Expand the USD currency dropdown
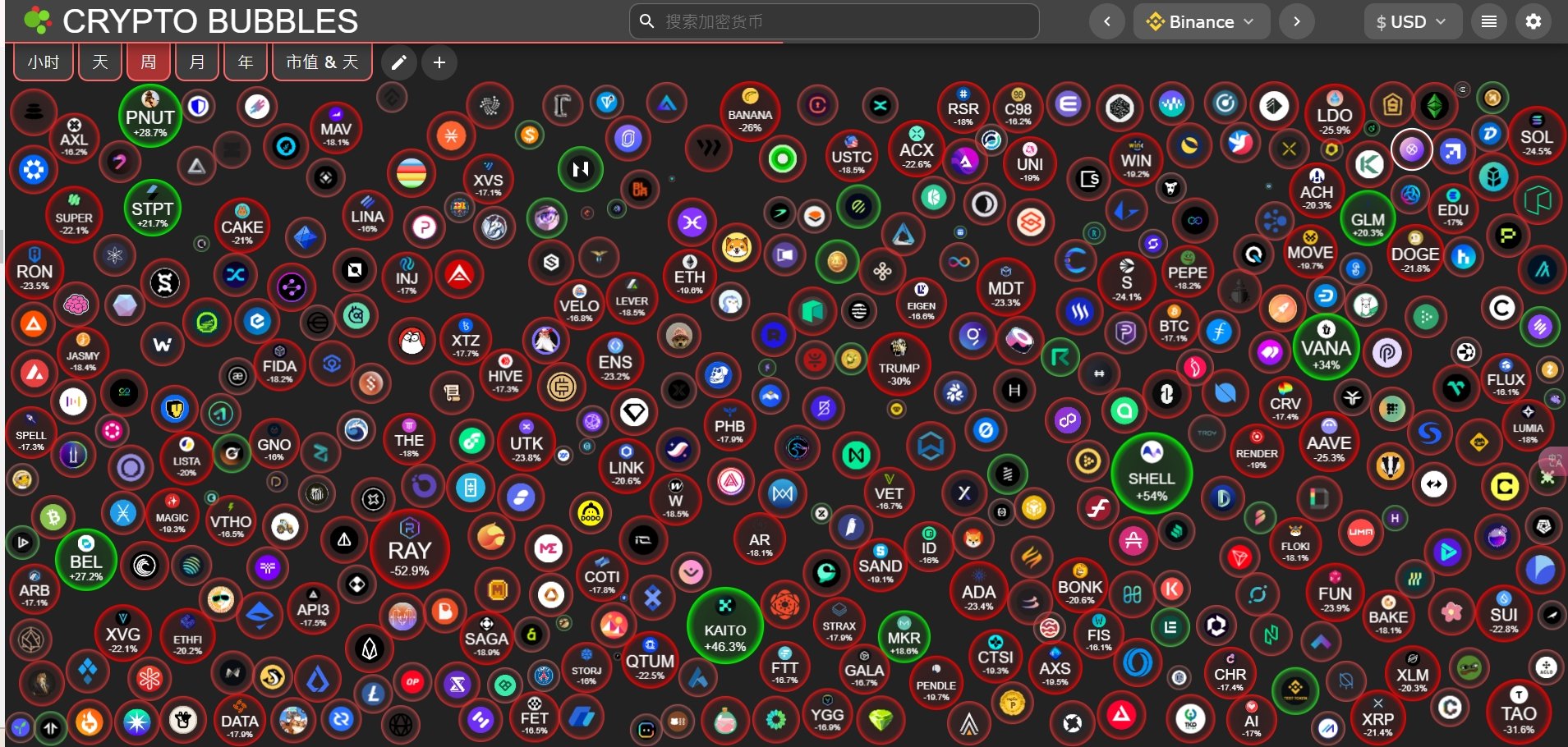This screenshot has width=1568, height=747. [1412, 21]
